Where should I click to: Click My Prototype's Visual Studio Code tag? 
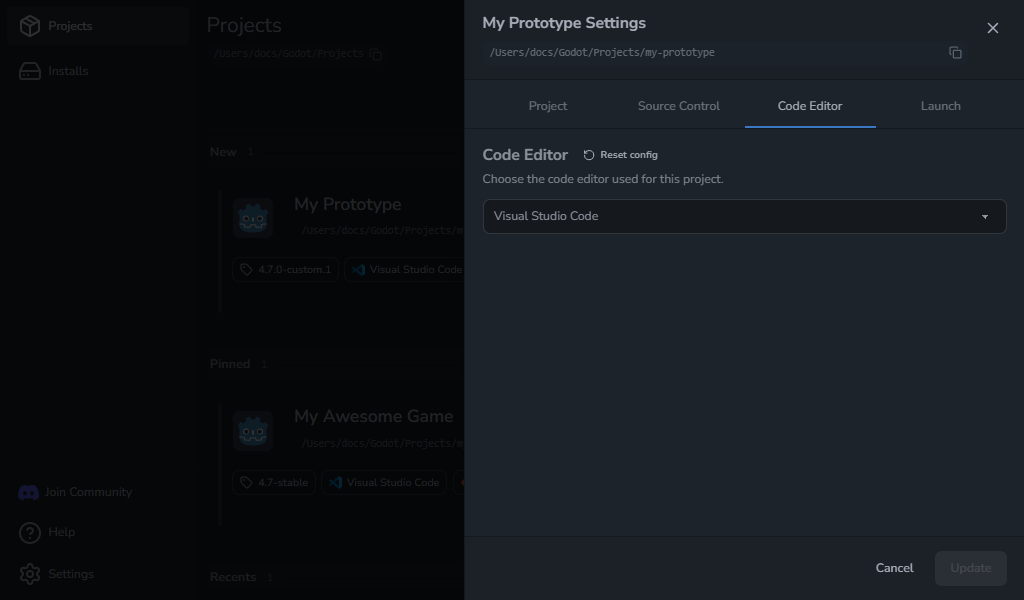[x=406, y=270]
